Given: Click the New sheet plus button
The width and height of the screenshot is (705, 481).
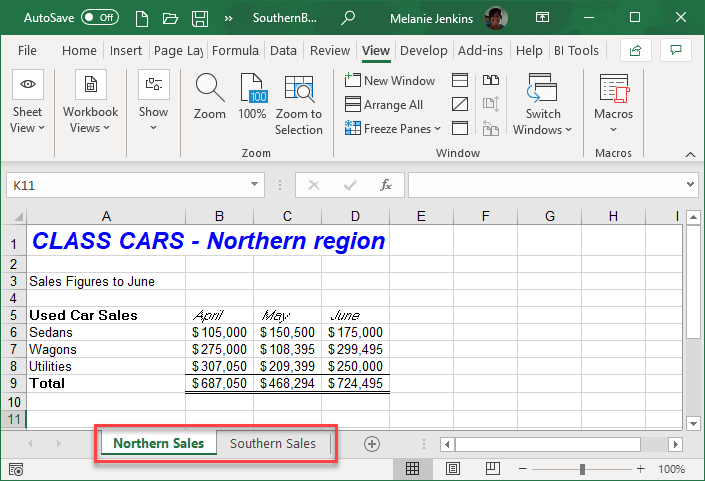Looking at the screenshot, I should pyautogui.click(x=372, y=444).
